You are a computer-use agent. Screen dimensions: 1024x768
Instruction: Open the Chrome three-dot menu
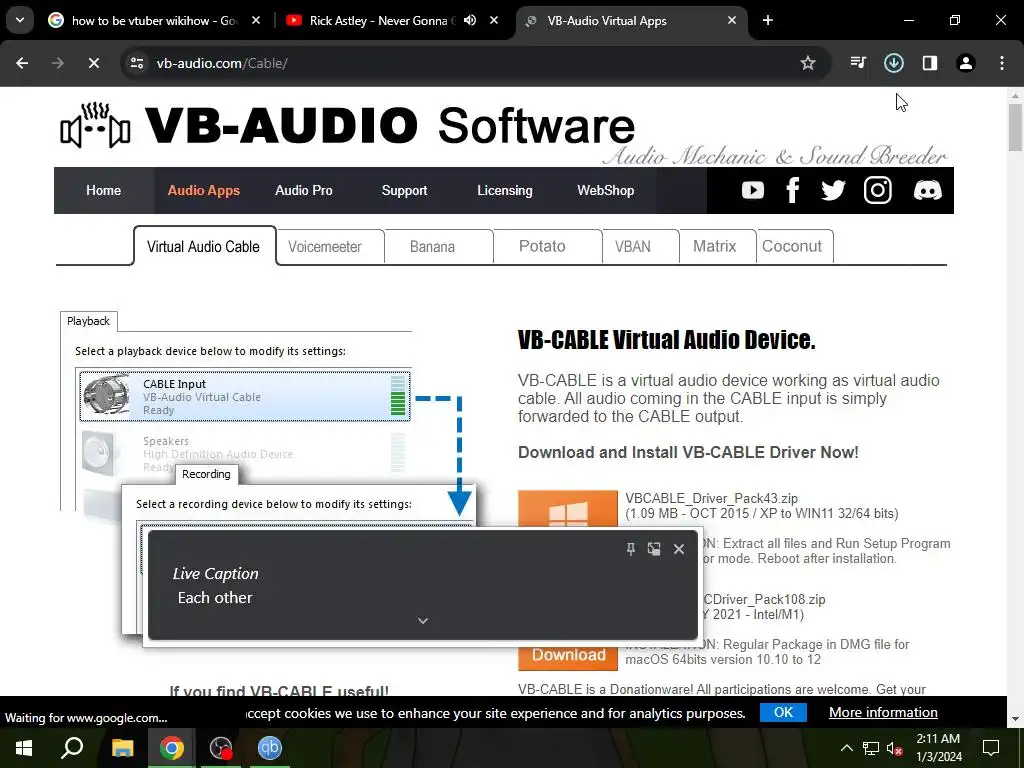pos(1002,63)
